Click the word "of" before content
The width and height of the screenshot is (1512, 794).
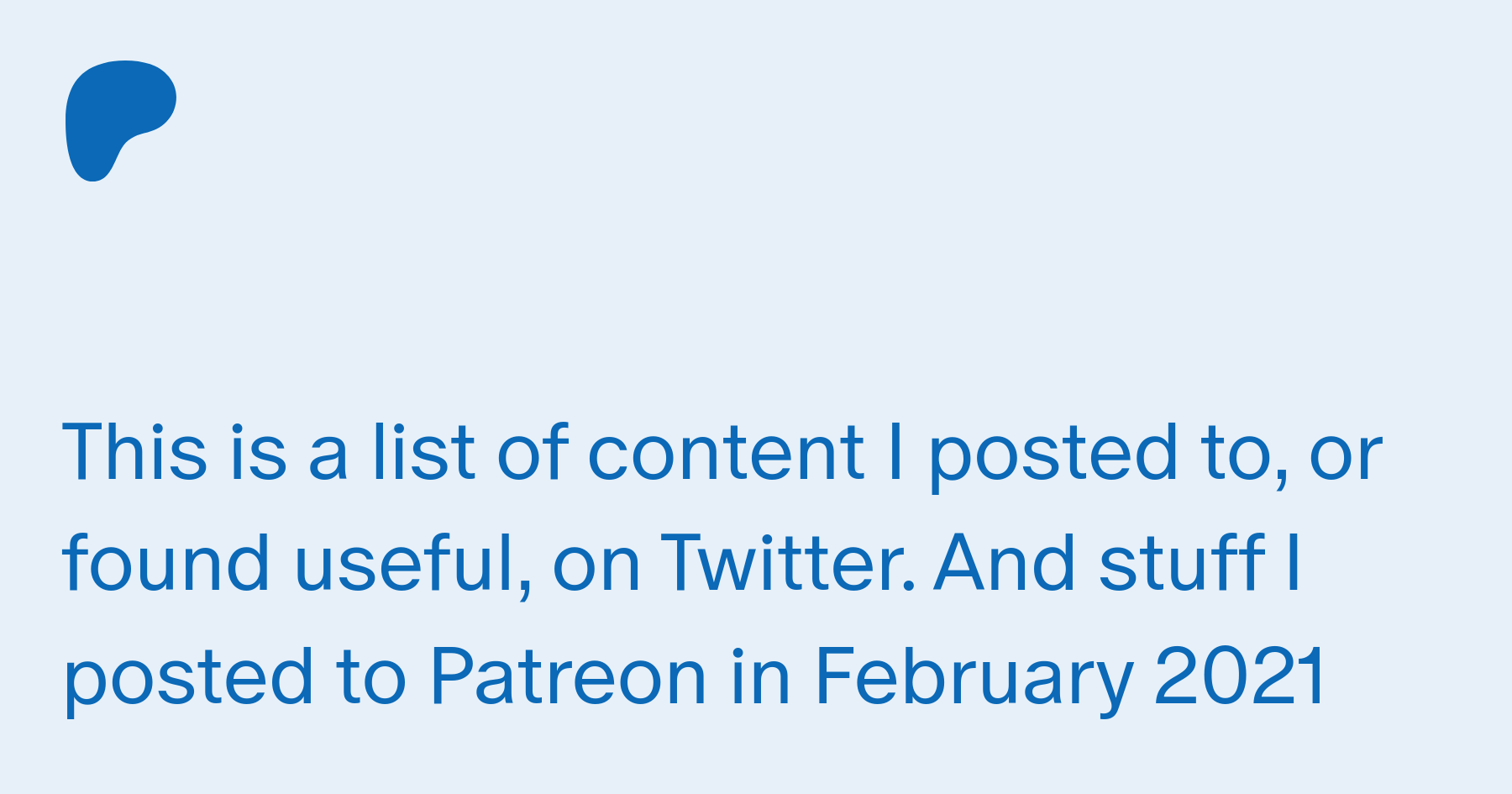(533, 452)
